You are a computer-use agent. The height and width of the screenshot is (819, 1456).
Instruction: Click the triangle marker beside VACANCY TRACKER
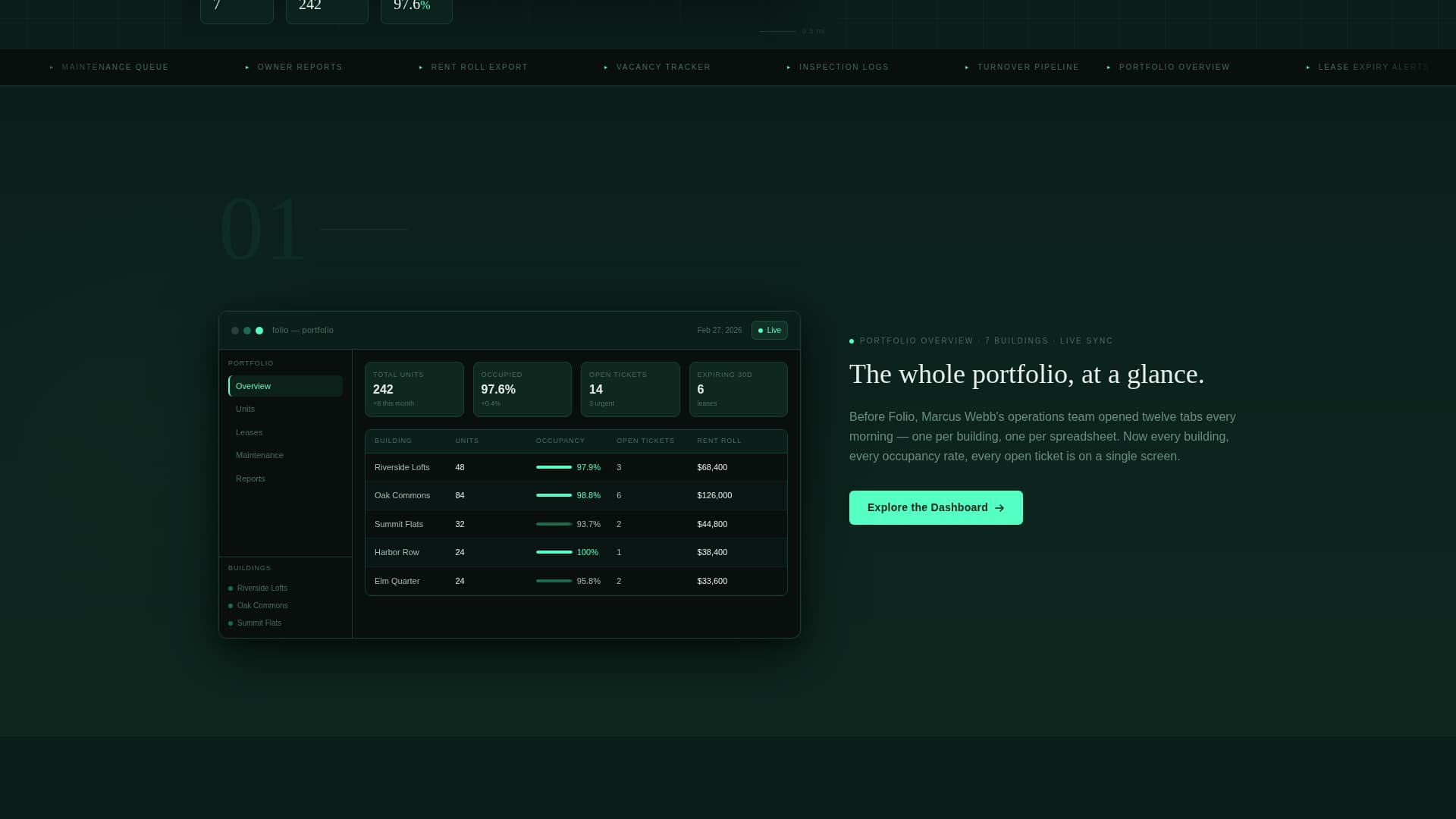click(604, 67)
